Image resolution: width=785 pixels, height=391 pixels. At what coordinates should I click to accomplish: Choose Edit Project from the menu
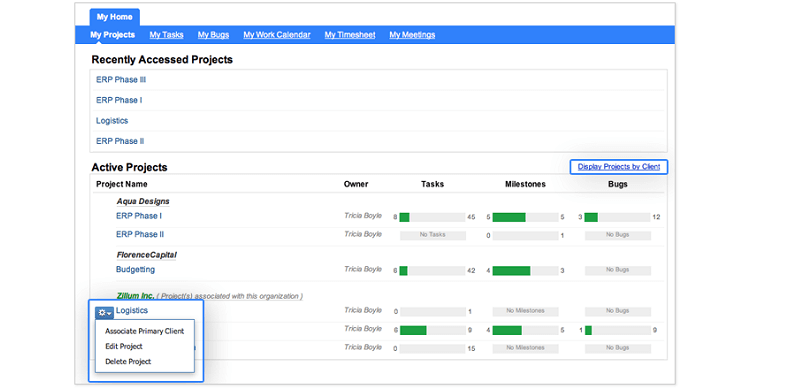tap(124, 346)
